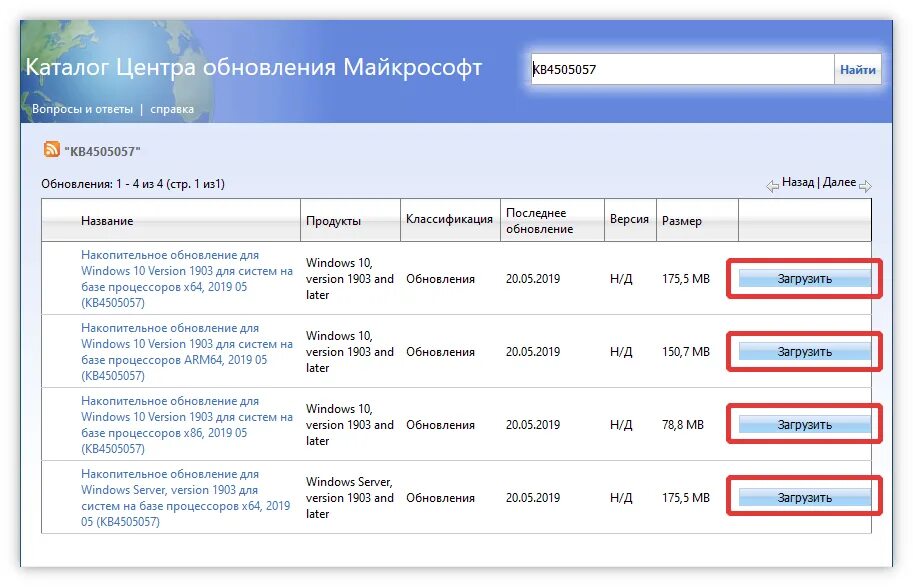Image resolution: width=913 pixels, height=587 pixels.
Task: Click the right arrow icon beside Далее
Action: click(x=865, y=186)
